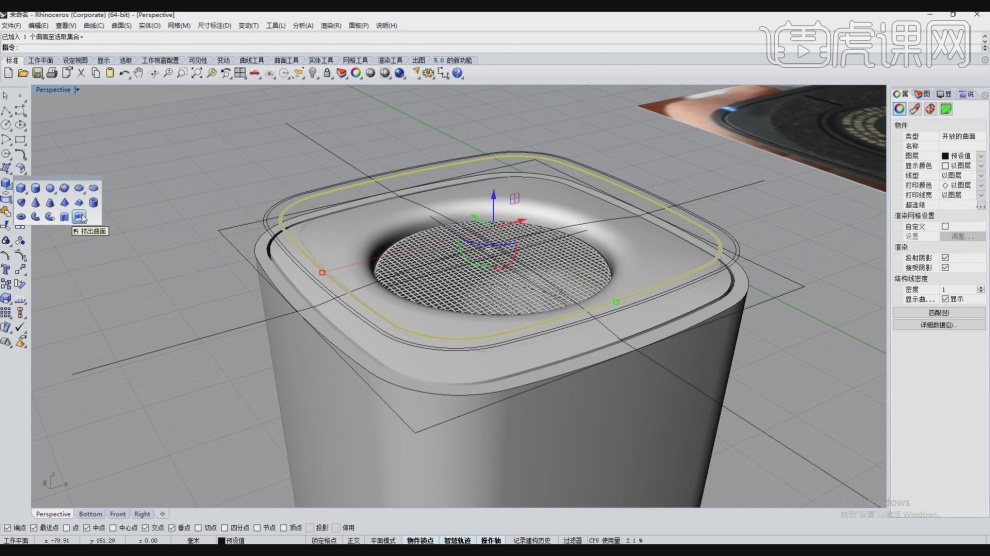Click the 超连结 ellipsis button

(x=981, y=205)
